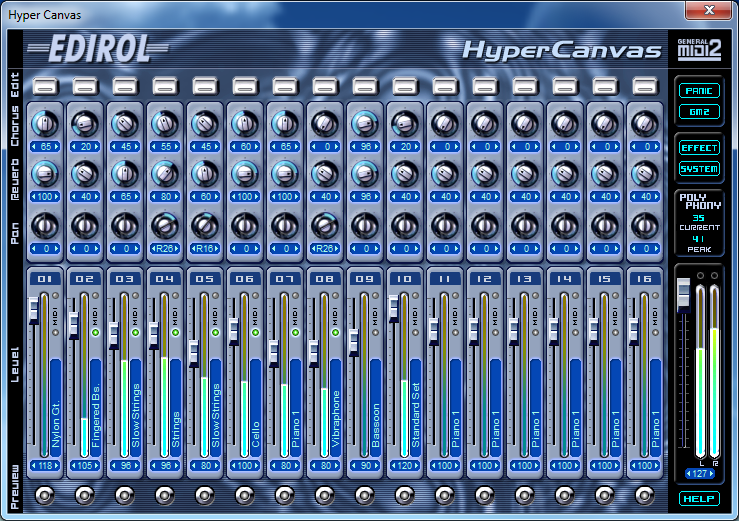The image size is (739, 521).
Task: Preview the Vibraphone sound on part 08
Action: click(x=325, y=495)
